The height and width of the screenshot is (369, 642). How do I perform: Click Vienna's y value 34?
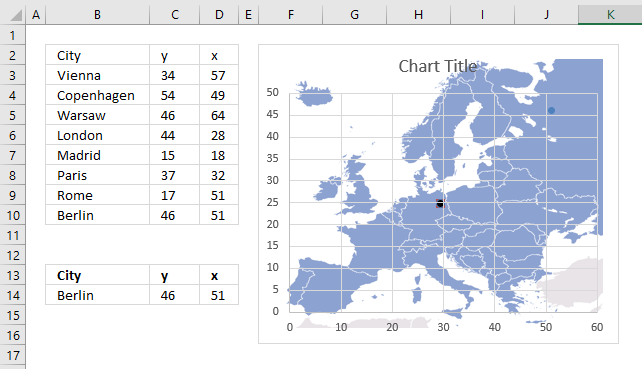pos(175,75)
